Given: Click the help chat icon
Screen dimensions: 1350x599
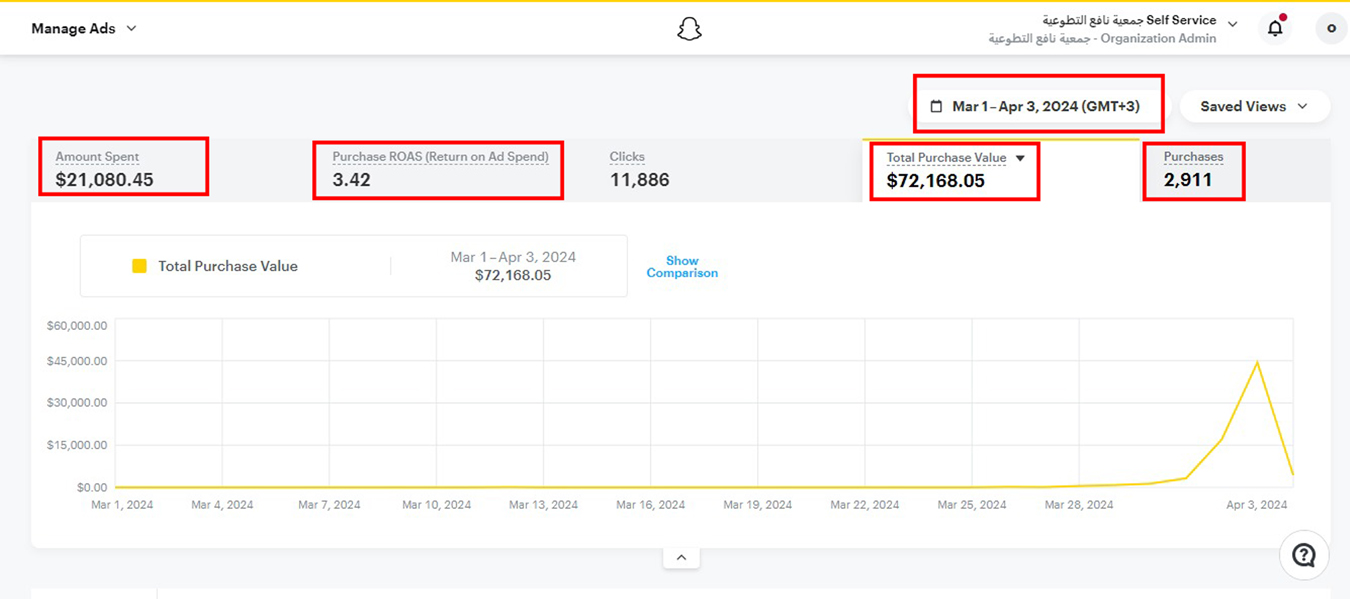Looking at the screenshot, I should 1303,555.
